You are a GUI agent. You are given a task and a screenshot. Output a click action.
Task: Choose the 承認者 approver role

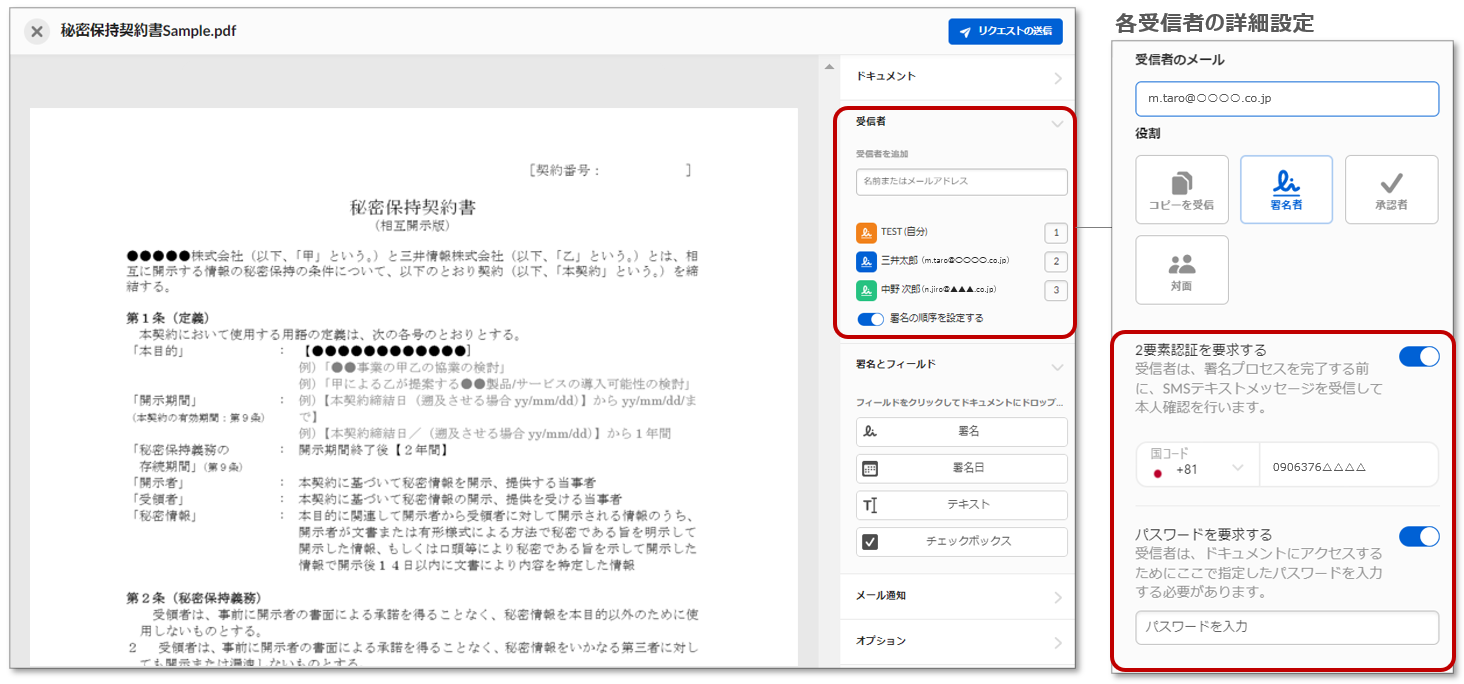tap(1391, 189)
